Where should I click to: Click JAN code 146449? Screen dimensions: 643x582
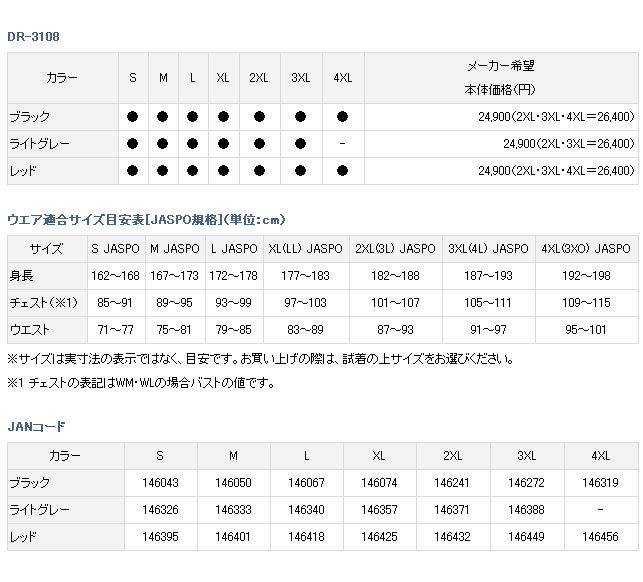(x=527, y=537)
